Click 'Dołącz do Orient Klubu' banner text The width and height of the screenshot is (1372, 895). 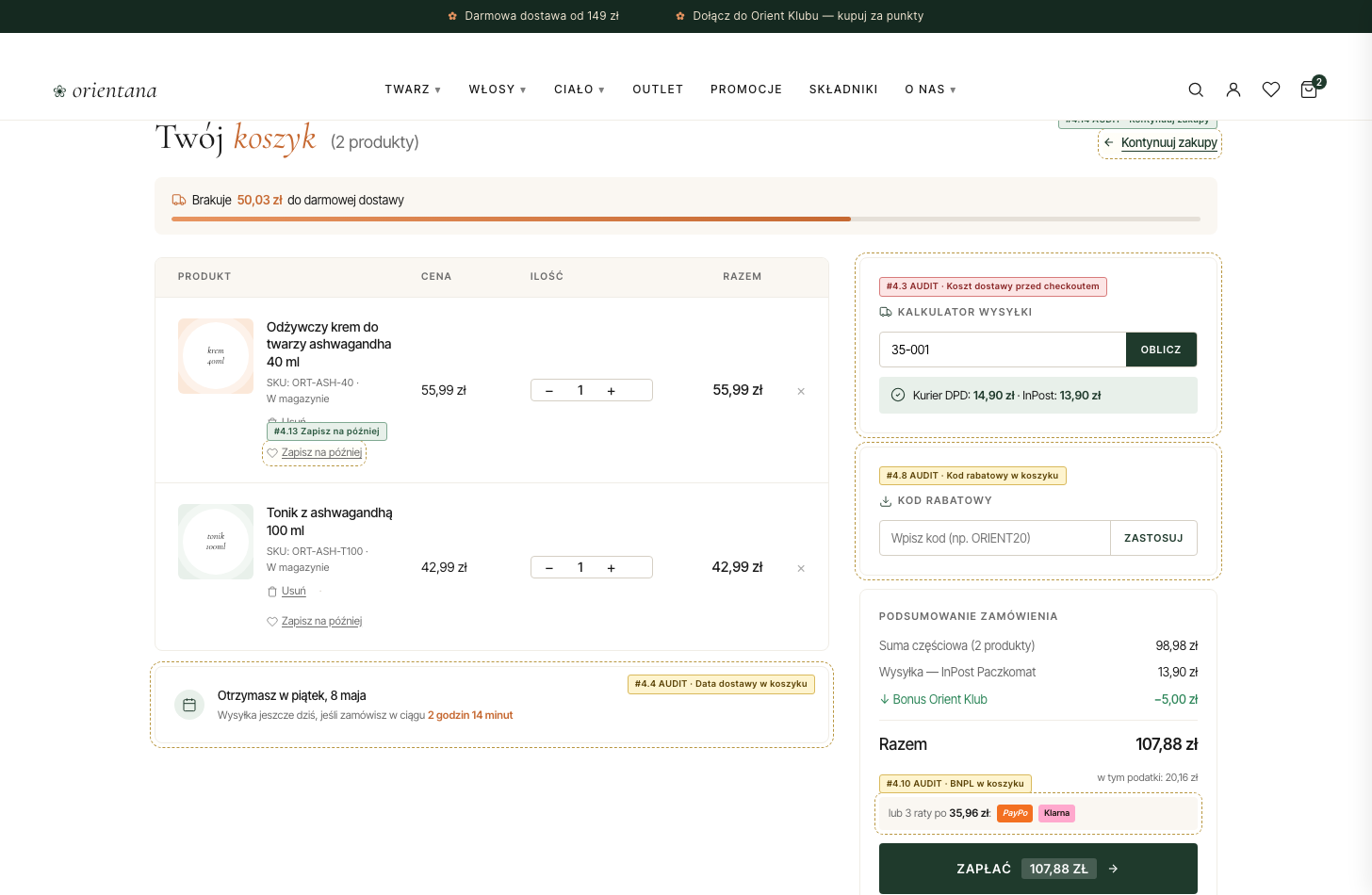point(808,16)
